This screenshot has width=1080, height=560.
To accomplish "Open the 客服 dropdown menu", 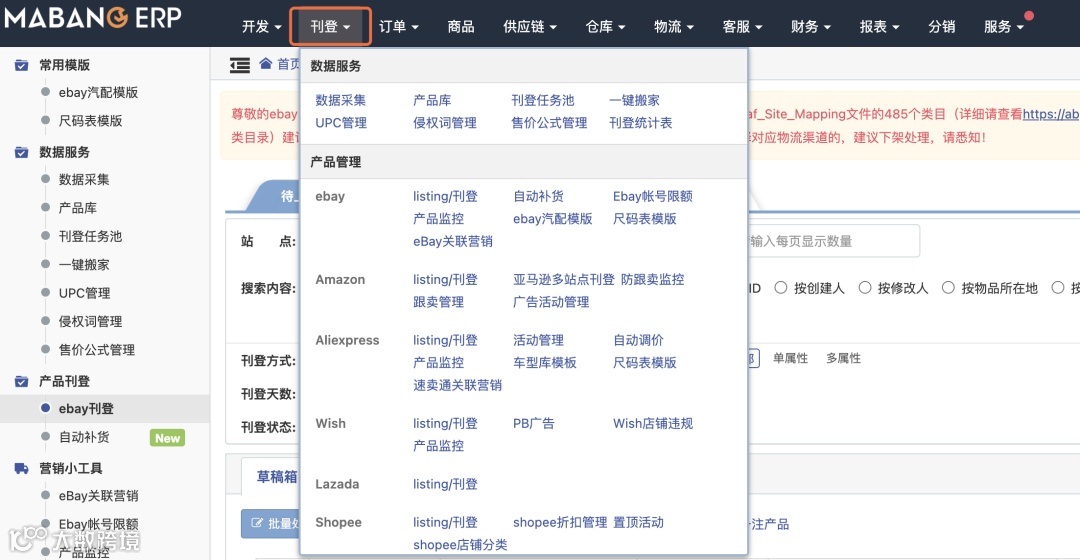I will [x=742, y=27].
